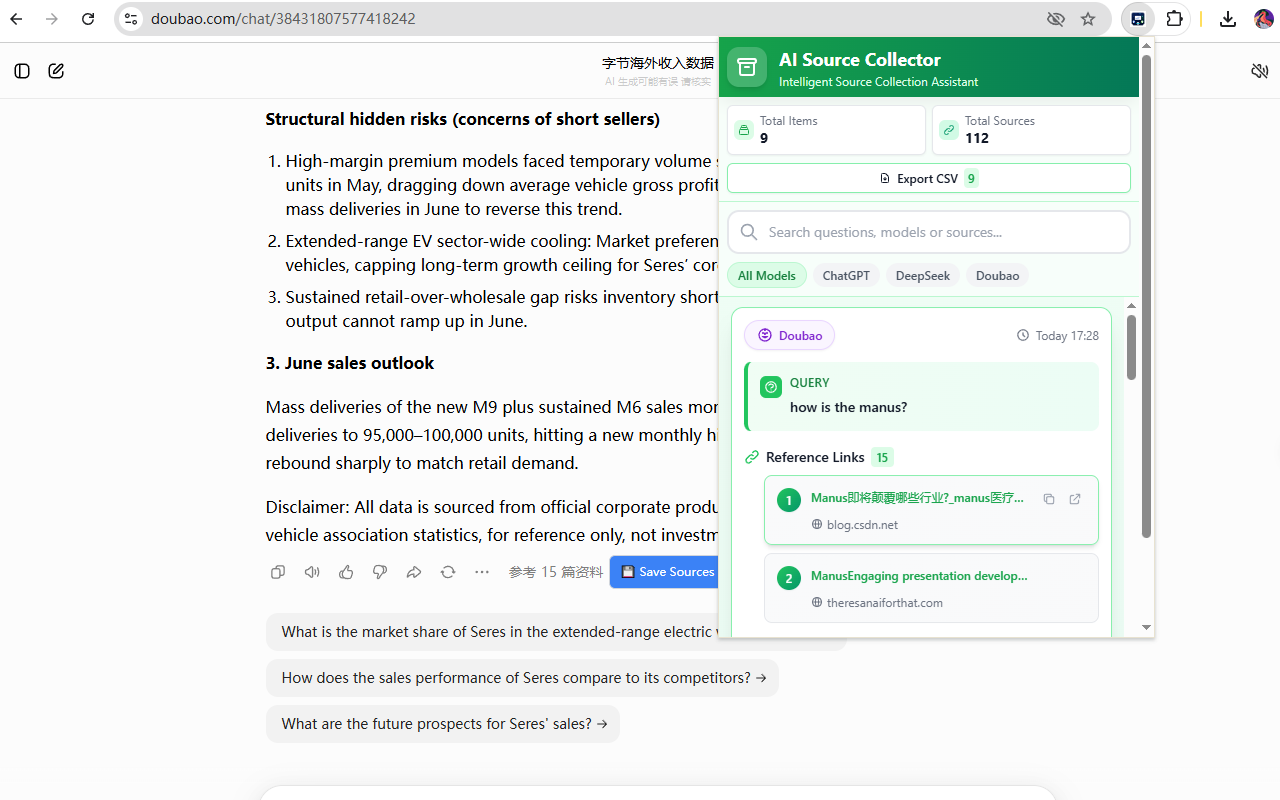Click the blog.csdn.net domain text
The image size is (1280, 800).
[x=862, y=525]
